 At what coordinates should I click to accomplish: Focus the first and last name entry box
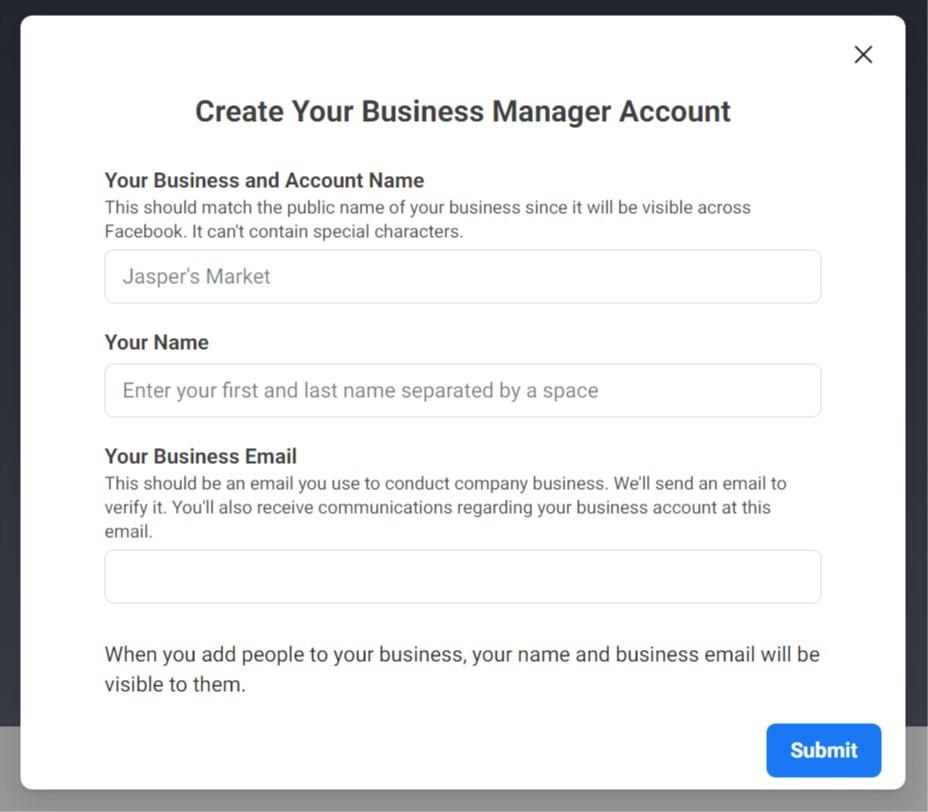[x=462, y=390]
